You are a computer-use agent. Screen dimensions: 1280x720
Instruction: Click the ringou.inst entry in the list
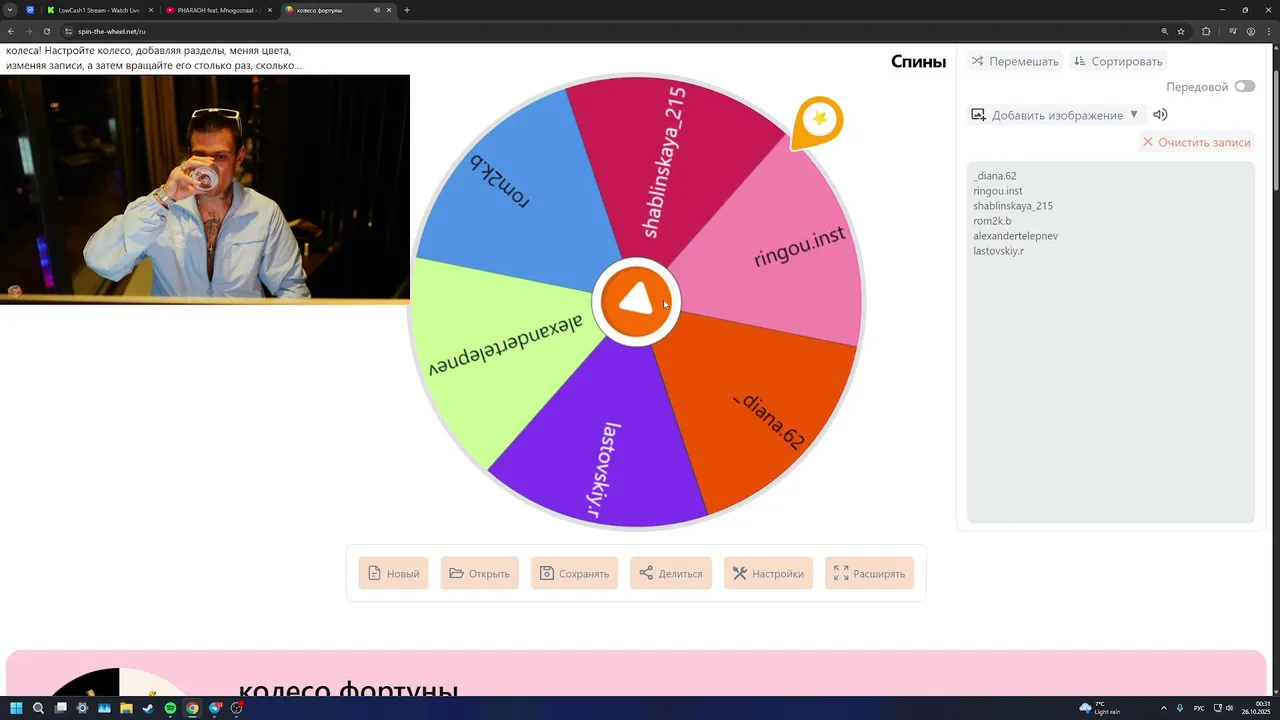pos(998,191)
